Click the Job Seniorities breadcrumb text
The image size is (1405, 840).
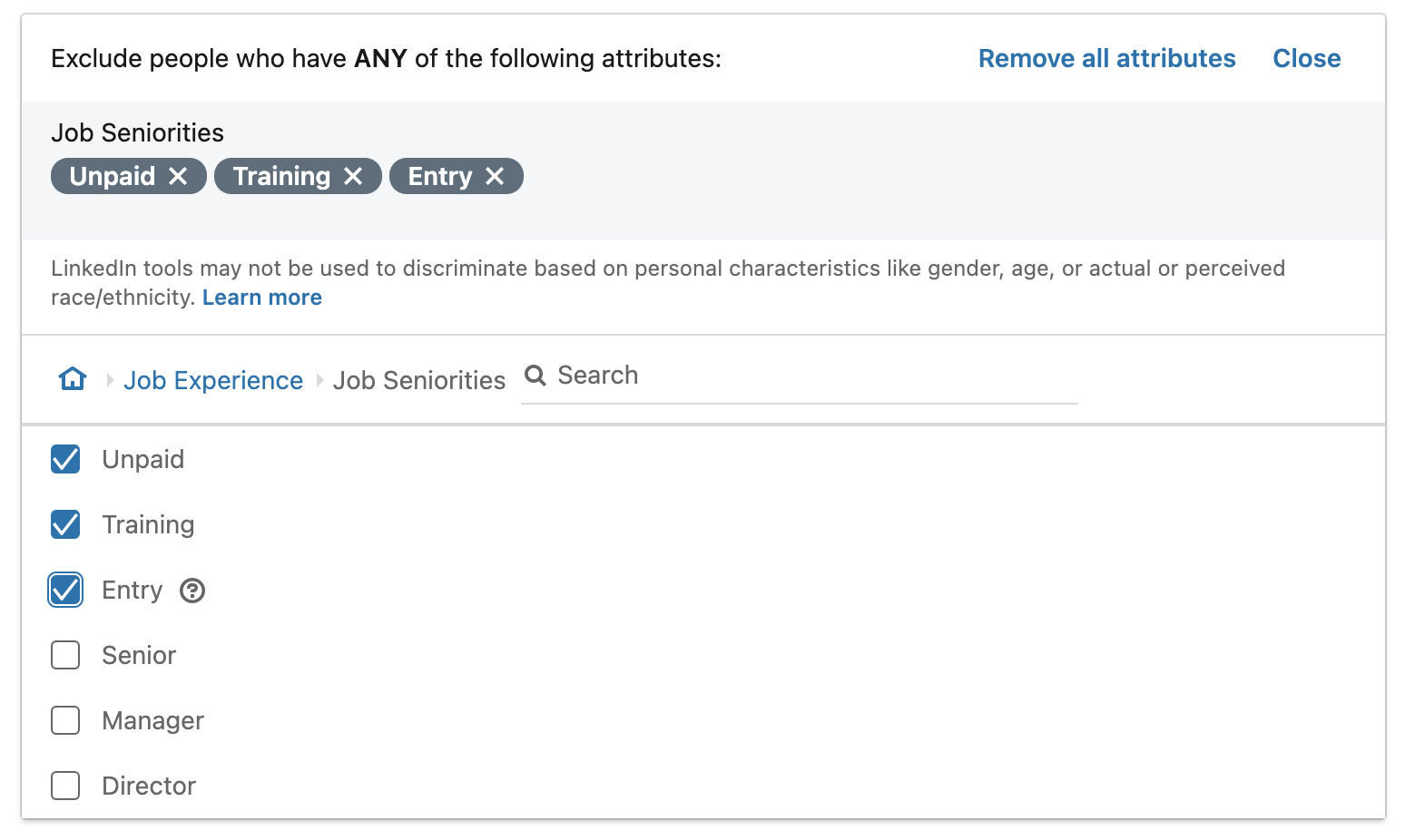tap(419, 380)
